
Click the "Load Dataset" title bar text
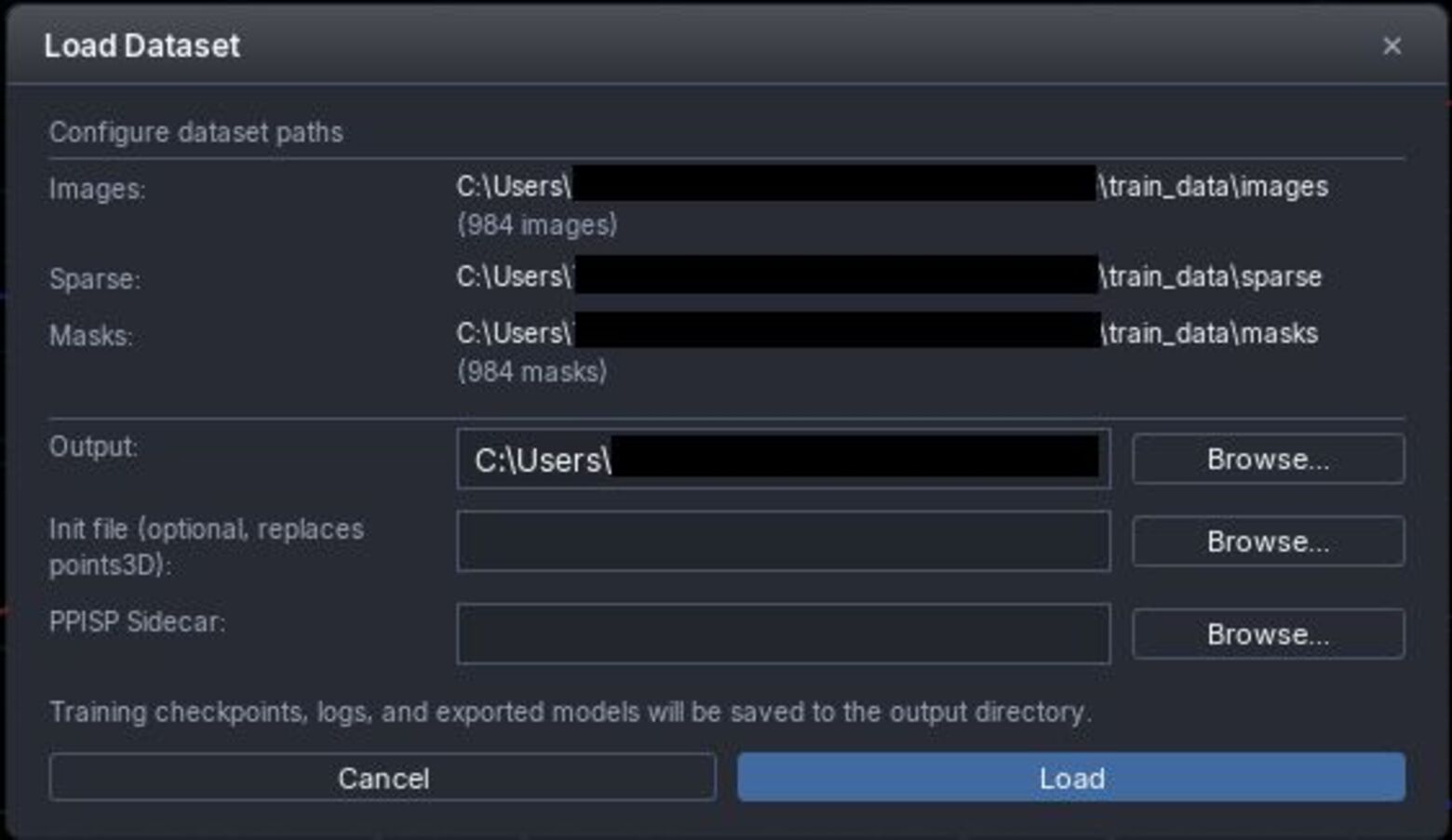(141, 46)
